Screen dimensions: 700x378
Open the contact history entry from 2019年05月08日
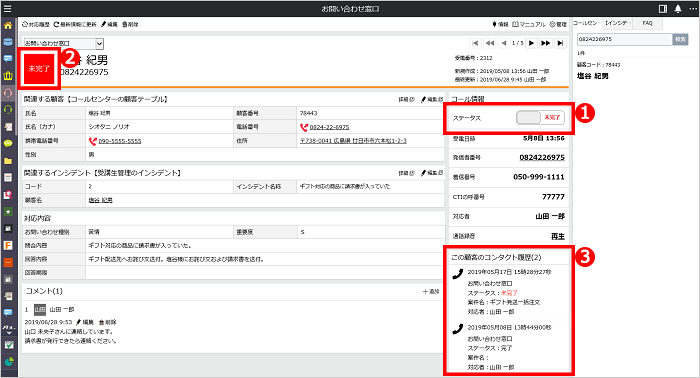pos(508,347)
